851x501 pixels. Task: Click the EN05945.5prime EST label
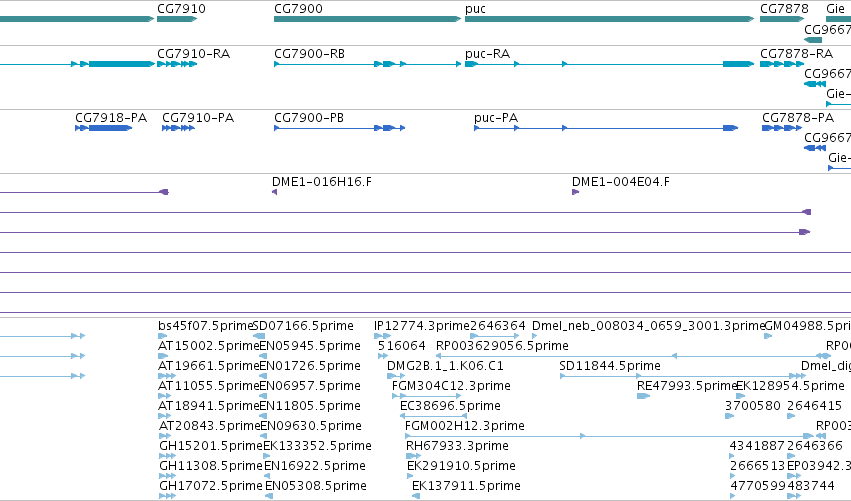310,346
